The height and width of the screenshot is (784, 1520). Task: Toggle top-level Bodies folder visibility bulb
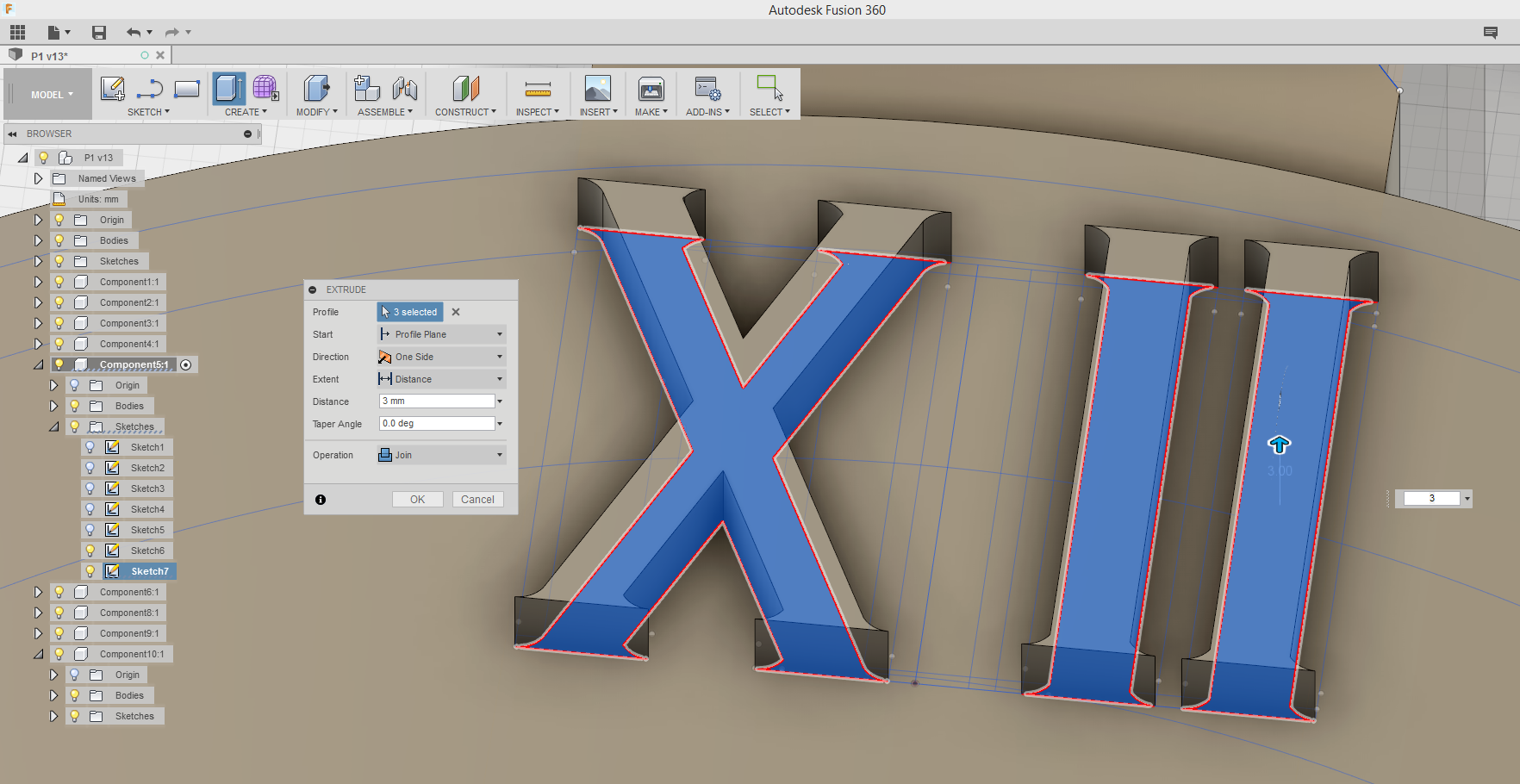point(59,240)
